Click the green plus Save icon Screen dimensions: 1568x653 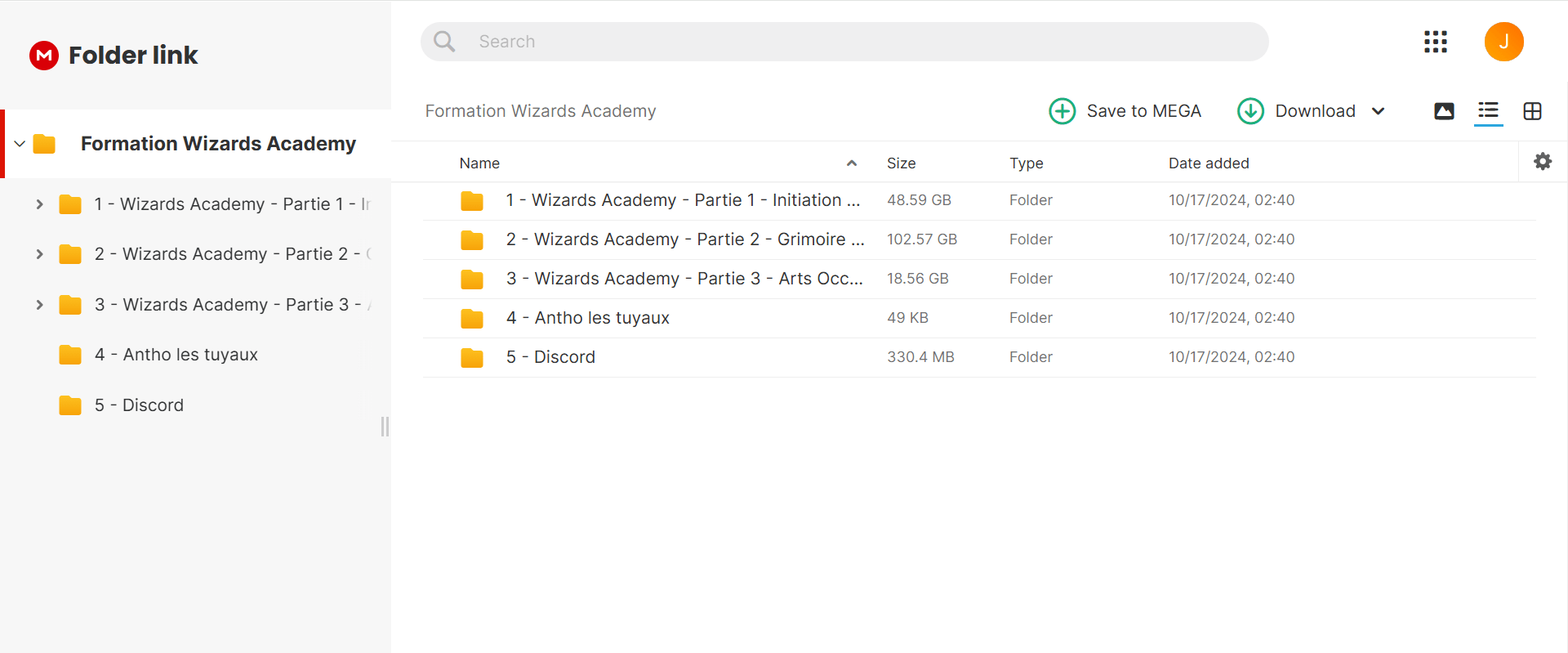pos(1062,111)
